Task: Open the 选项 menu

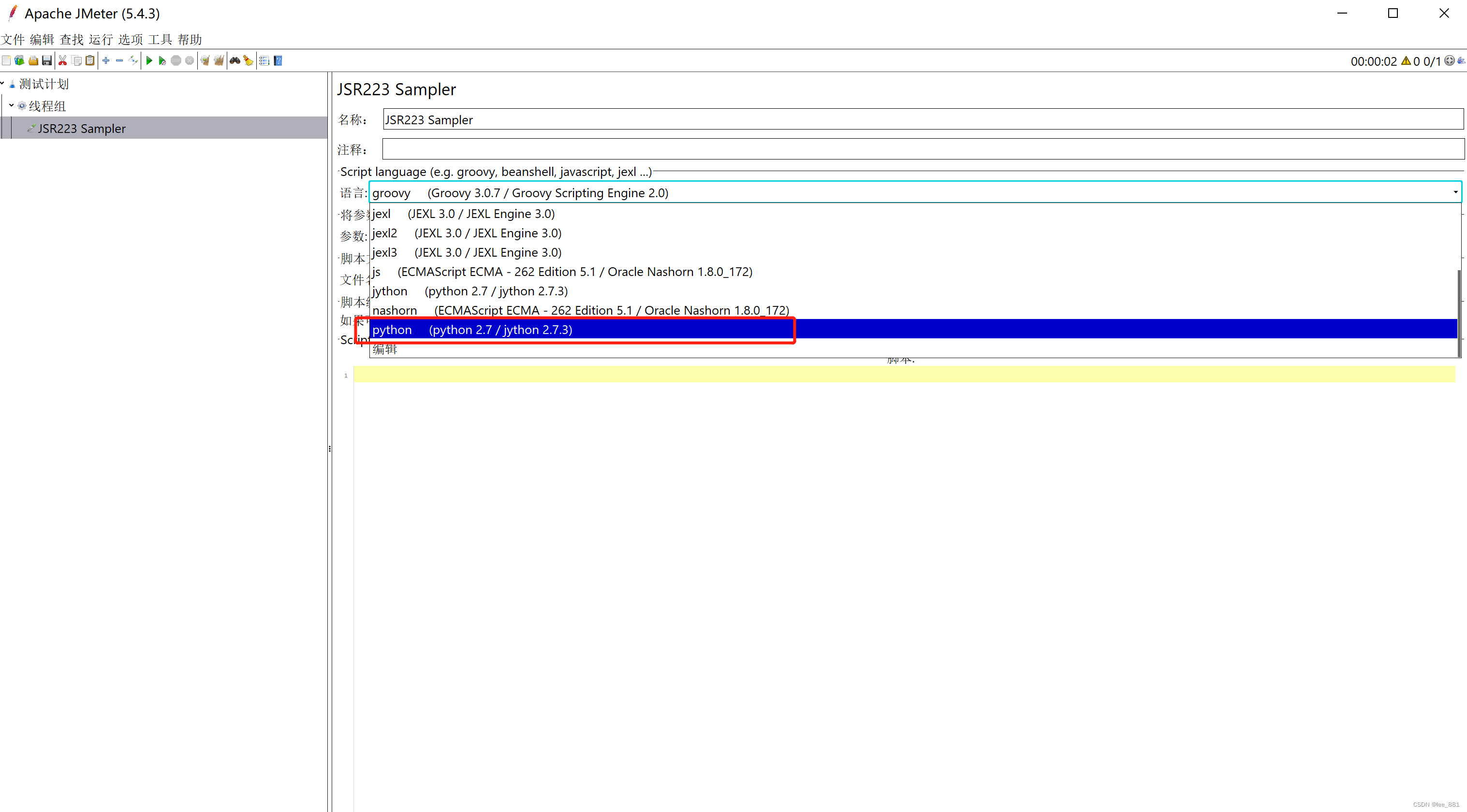Action: 131,39
